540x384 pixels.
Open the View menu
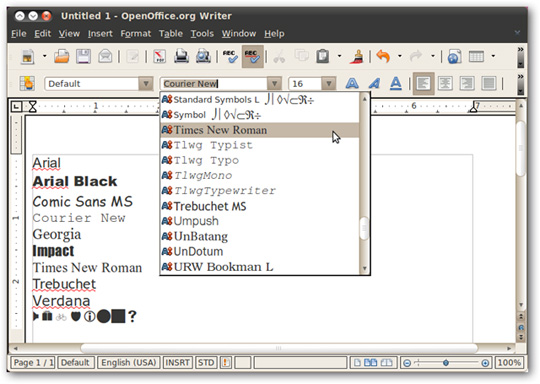point(69,34)
